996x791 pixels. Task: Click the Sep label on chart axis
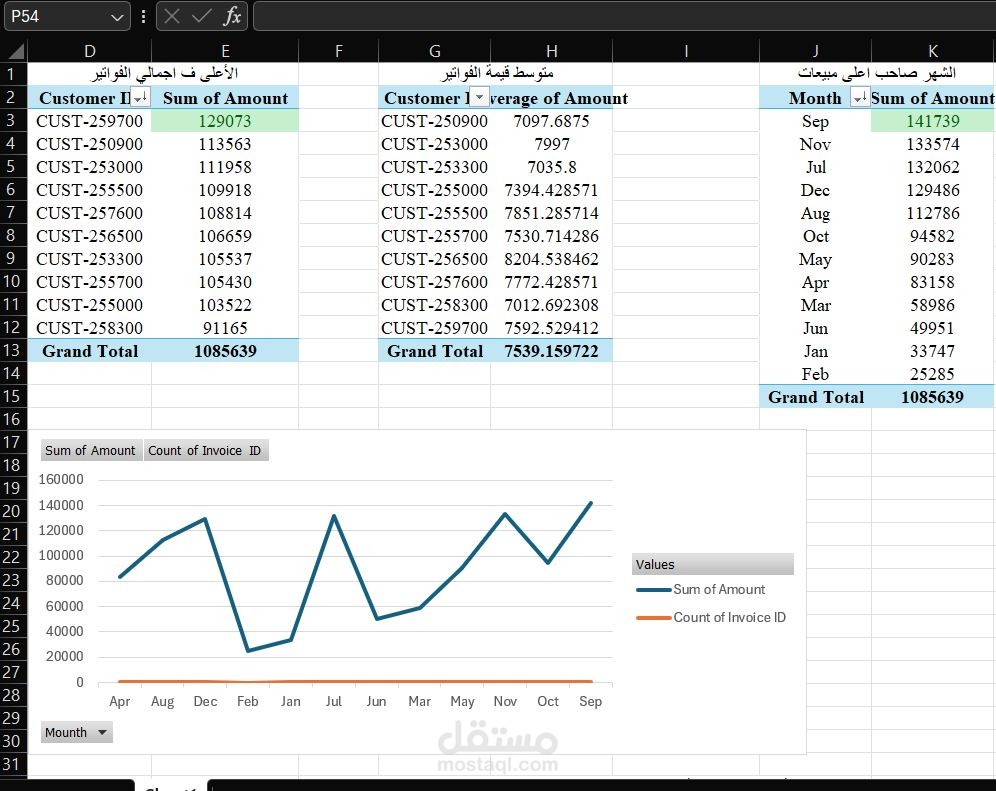tap(590, 701)
